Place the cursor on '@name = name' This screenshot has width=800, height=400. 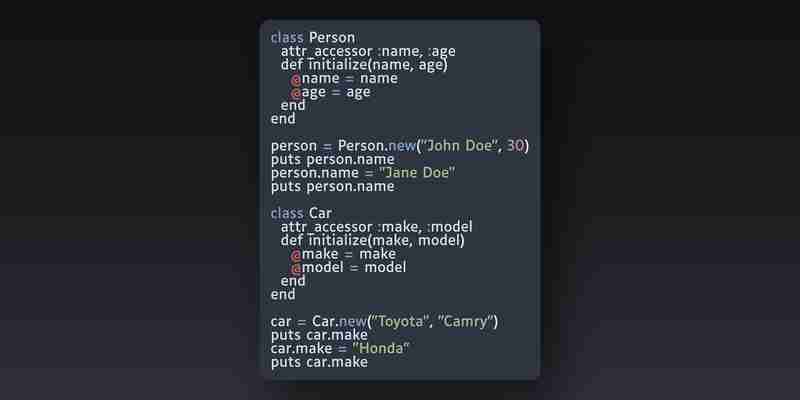coord(344,79)
